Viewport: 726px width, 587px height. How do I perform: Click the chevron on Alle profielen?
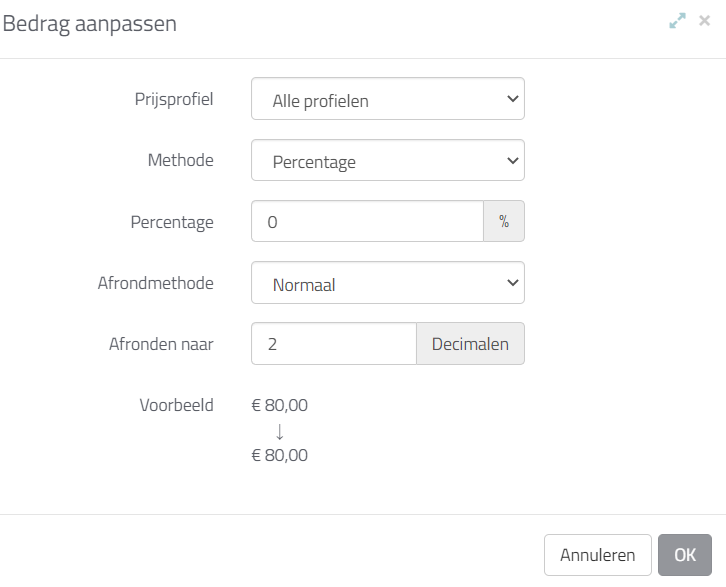click(513, 99)
